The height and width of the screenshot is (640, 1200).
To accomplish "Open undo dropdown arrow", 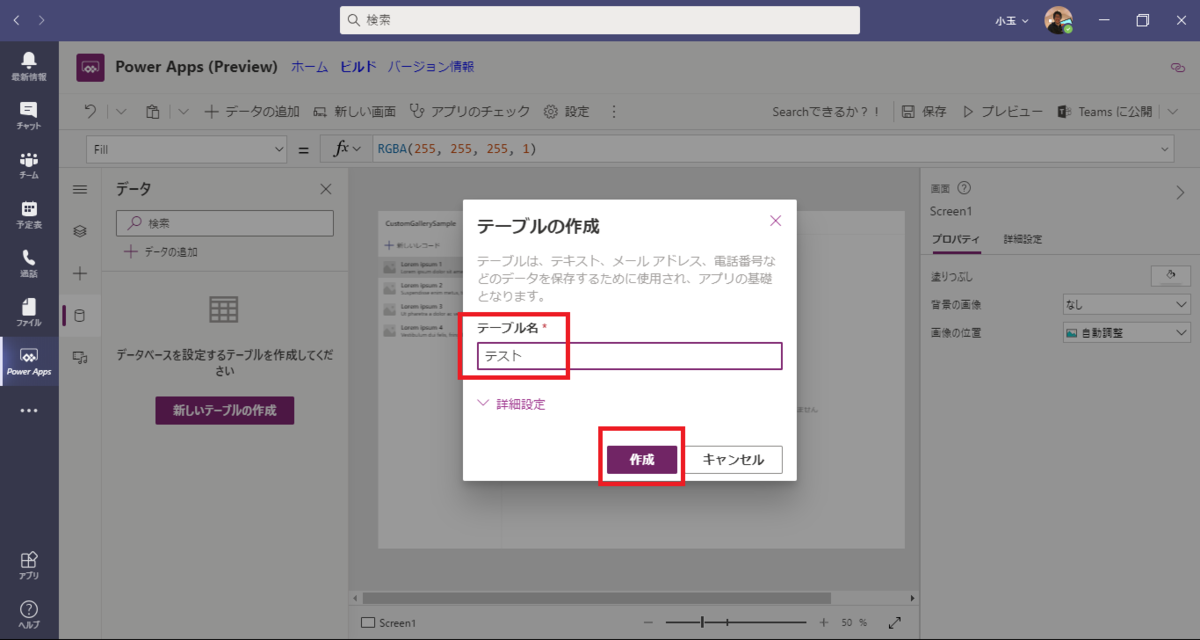I will tap(120, 111).
